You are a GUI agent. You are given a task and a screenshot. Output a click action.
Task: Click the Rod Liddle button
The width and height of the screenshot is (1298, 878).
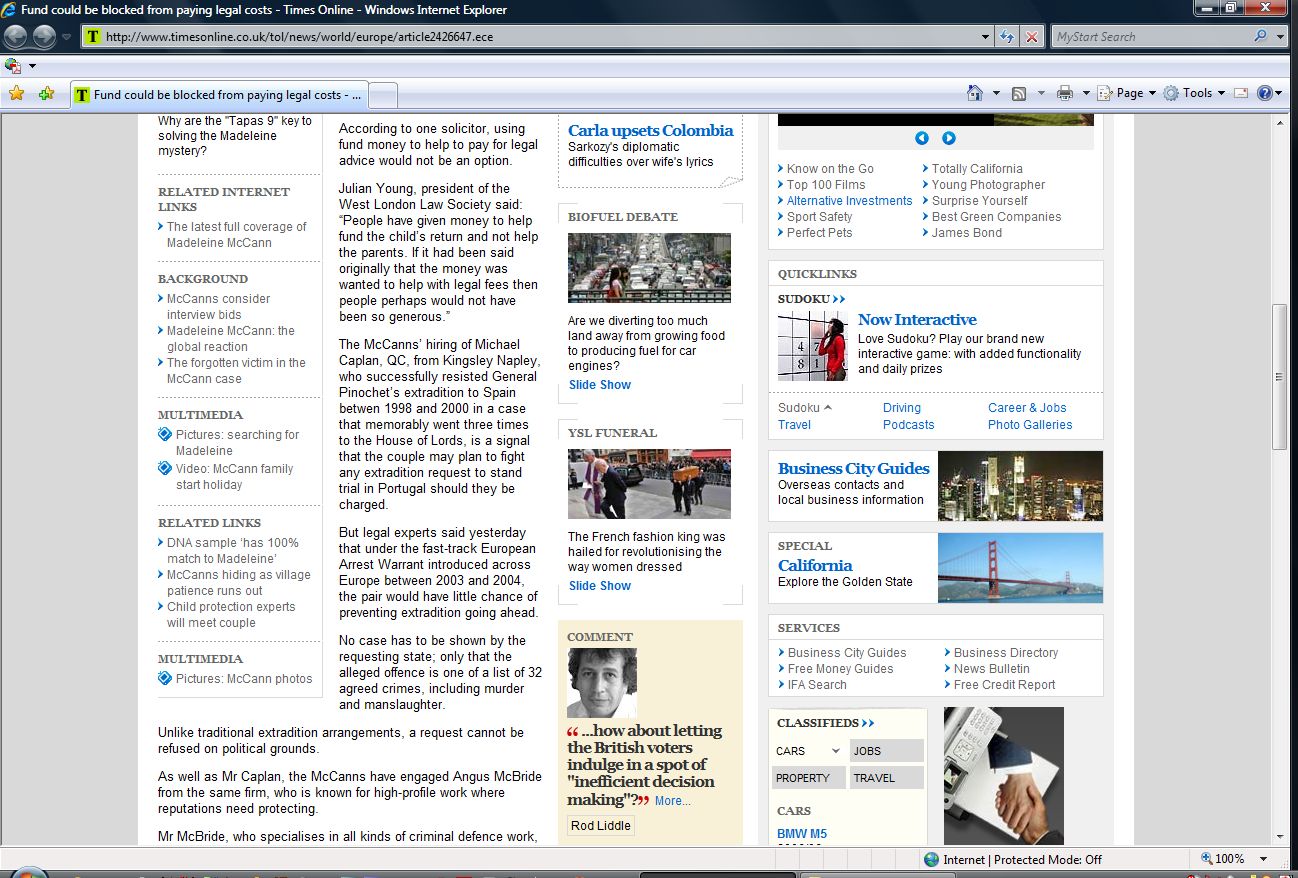[601, 825]
